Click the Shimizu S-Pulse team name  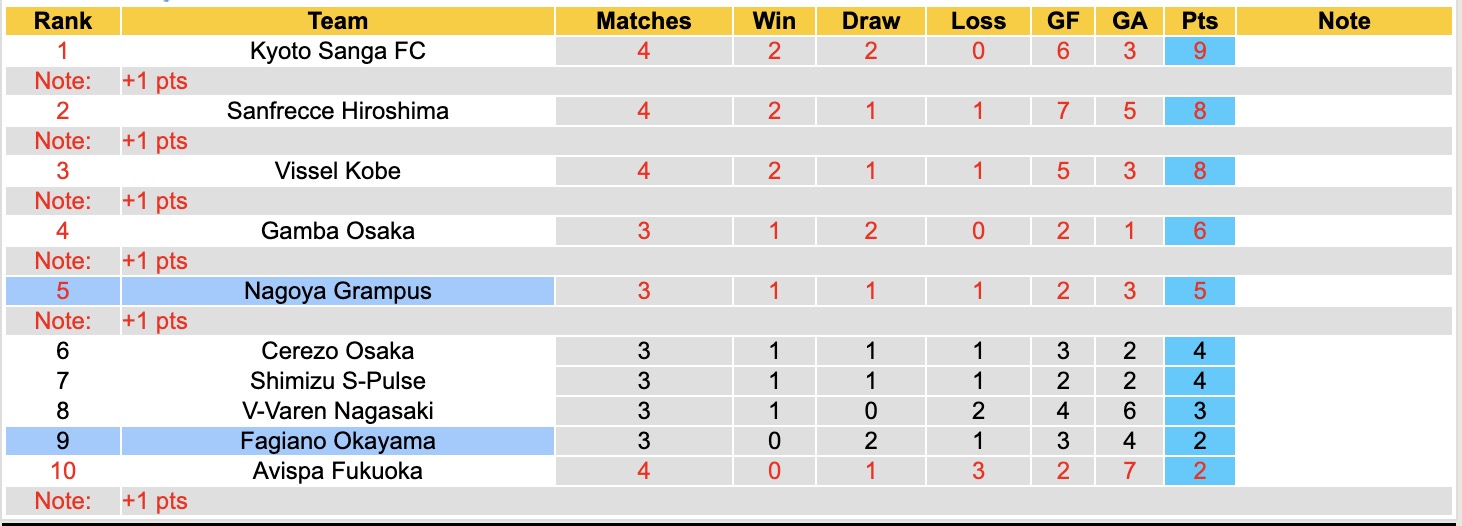[338, 381]
